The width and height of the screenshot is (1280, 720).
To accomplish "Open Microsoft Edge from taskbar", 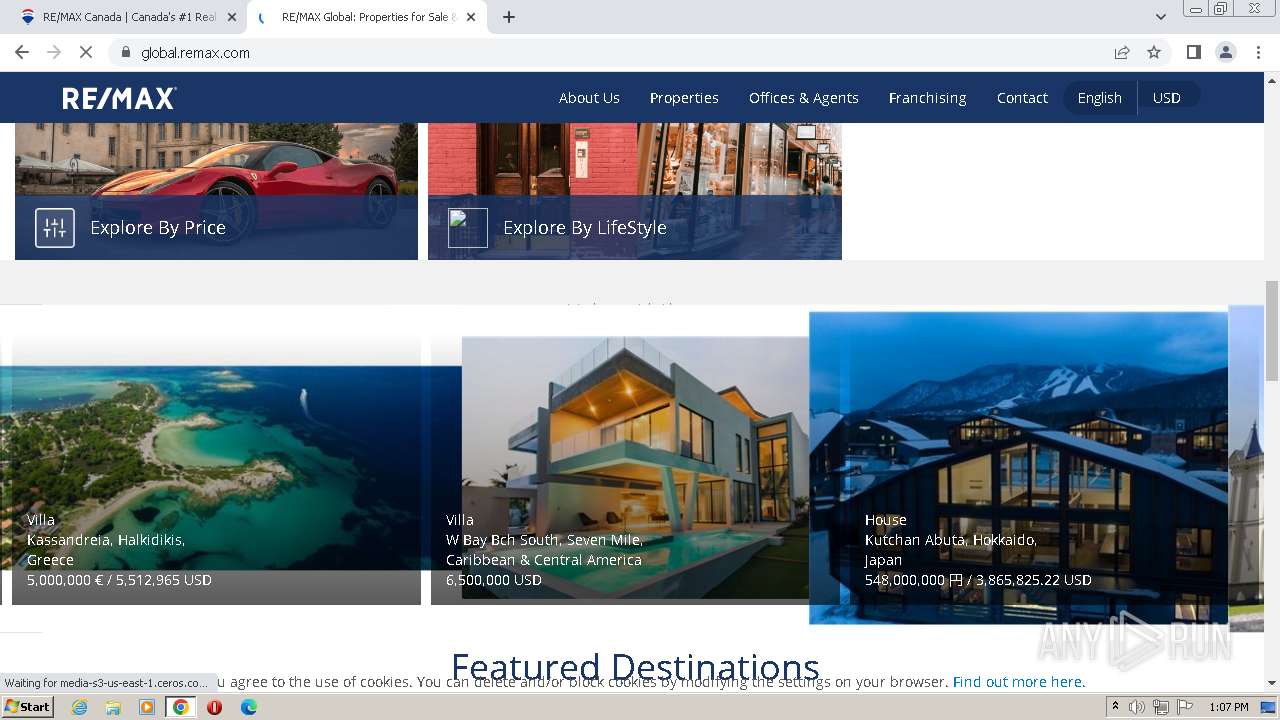I will (x=248, y=707).
